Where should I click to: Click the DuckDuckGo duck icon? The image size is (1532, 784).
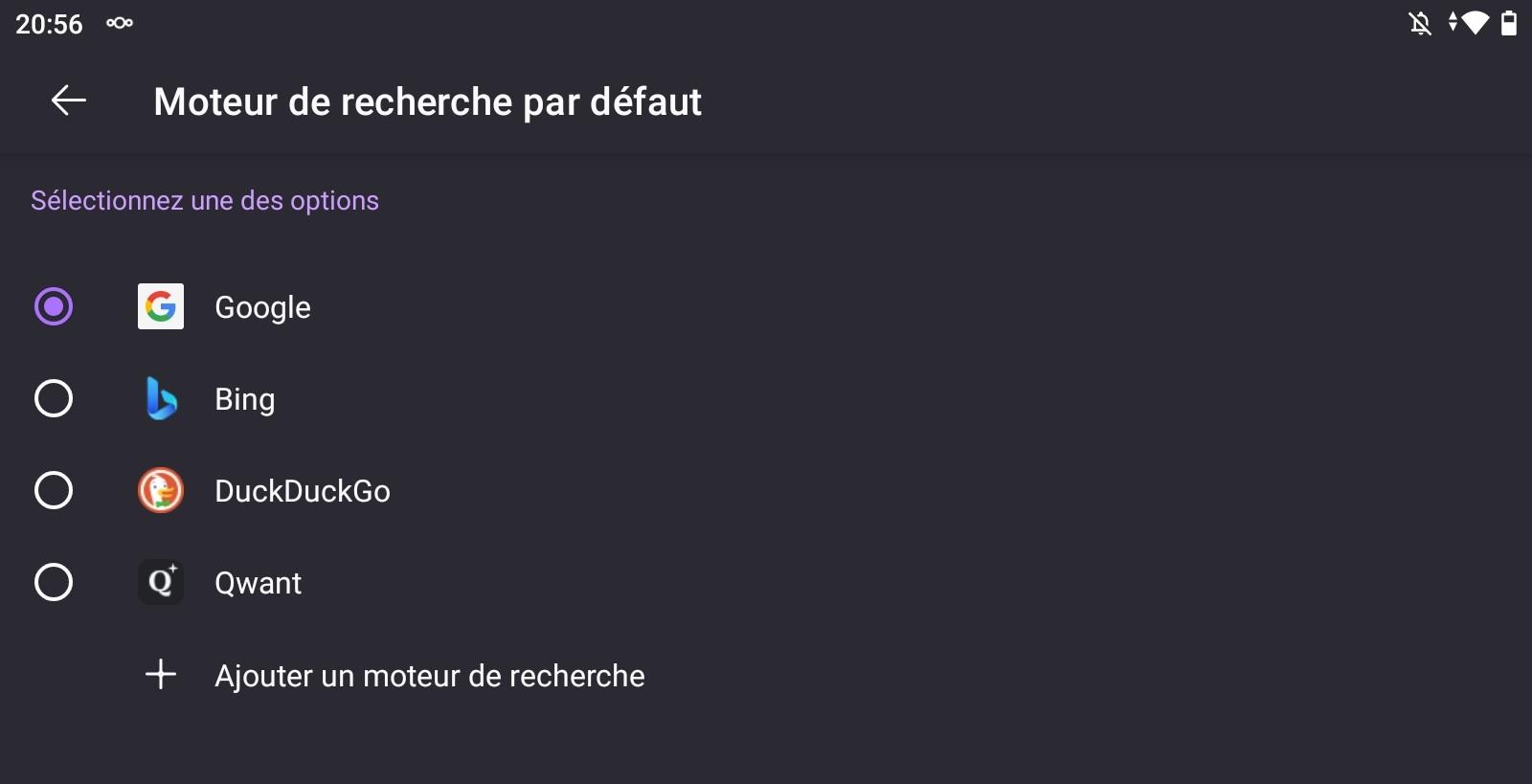[161, 490]
